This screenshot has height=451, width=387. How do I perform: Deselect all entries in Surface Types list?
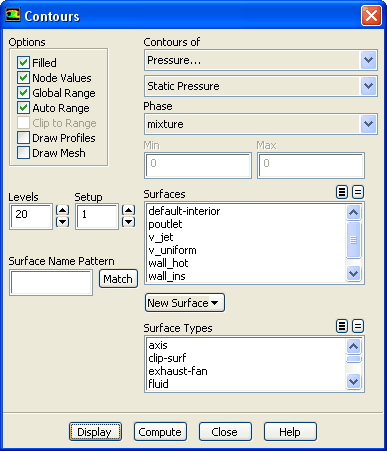(358, 326)
